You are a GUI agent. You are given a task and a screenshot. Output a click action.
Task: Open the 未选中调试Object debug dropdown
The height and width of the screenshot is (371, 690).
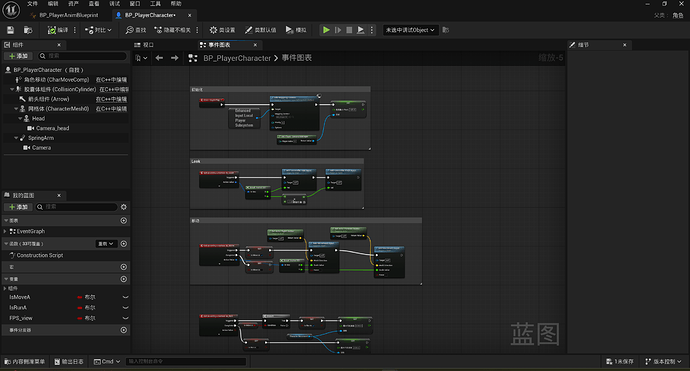[411, 30]
